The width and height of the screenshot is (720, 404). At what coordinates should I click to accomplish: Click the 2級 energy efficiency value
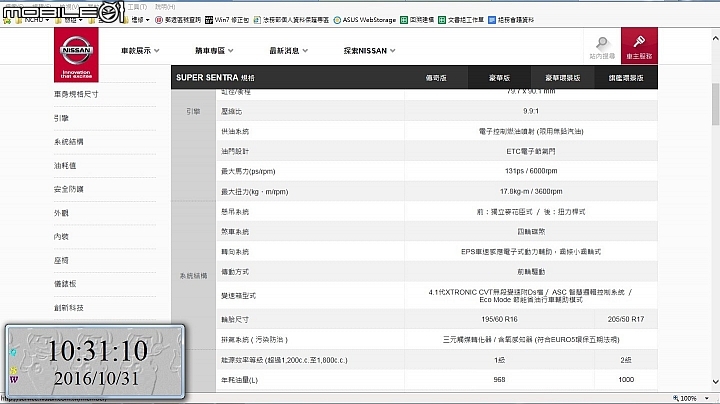coord(626,360)
